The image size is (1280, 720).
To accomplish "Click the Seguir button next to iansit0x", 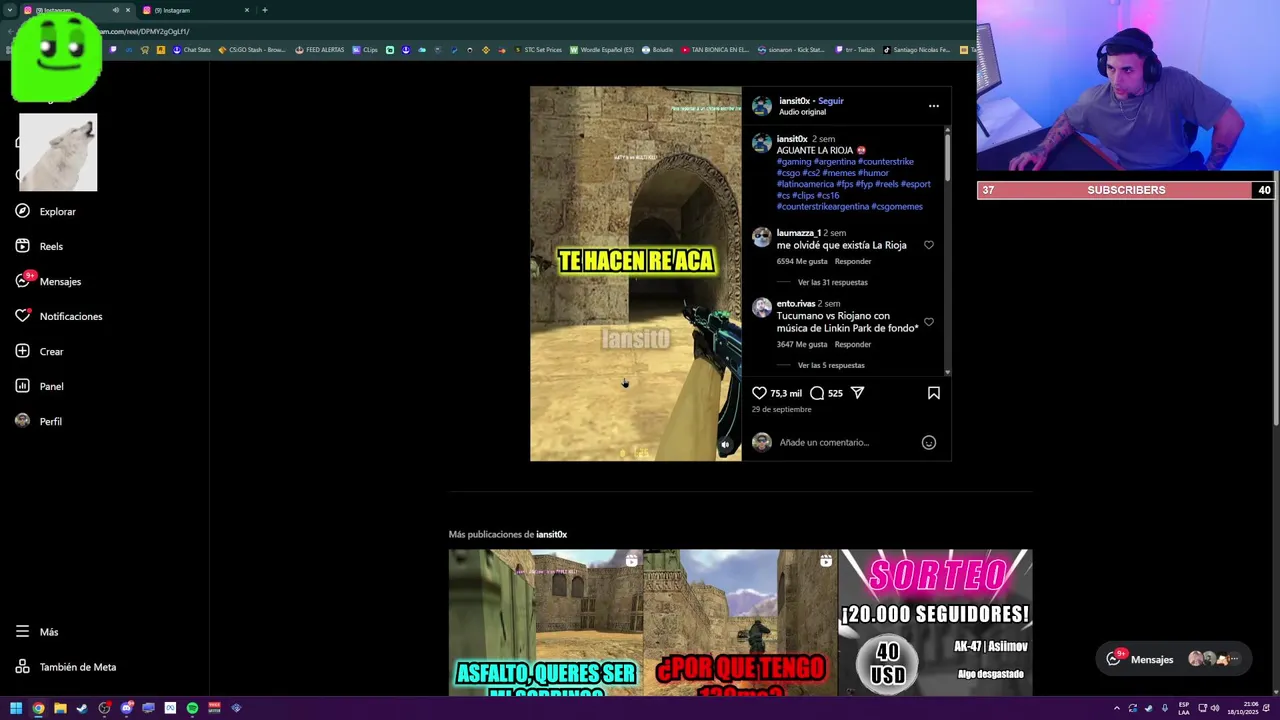I will [x=830, y=101].
